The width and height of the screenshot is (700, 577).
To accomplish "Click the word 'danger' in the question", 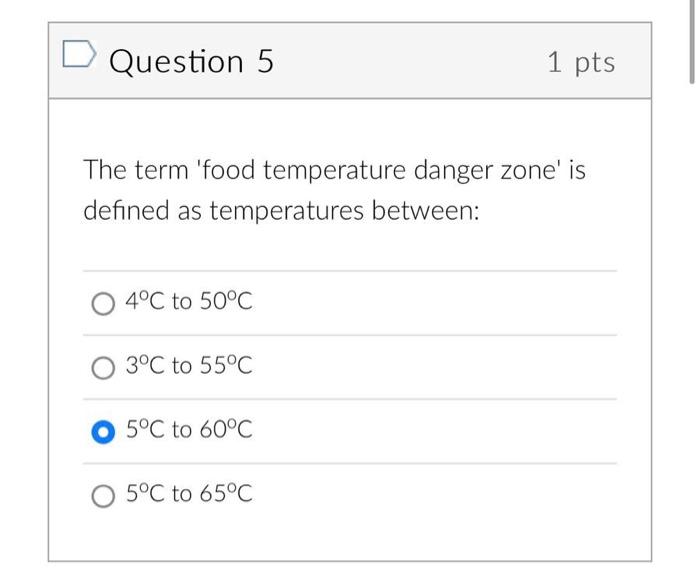I will (428, 171).
